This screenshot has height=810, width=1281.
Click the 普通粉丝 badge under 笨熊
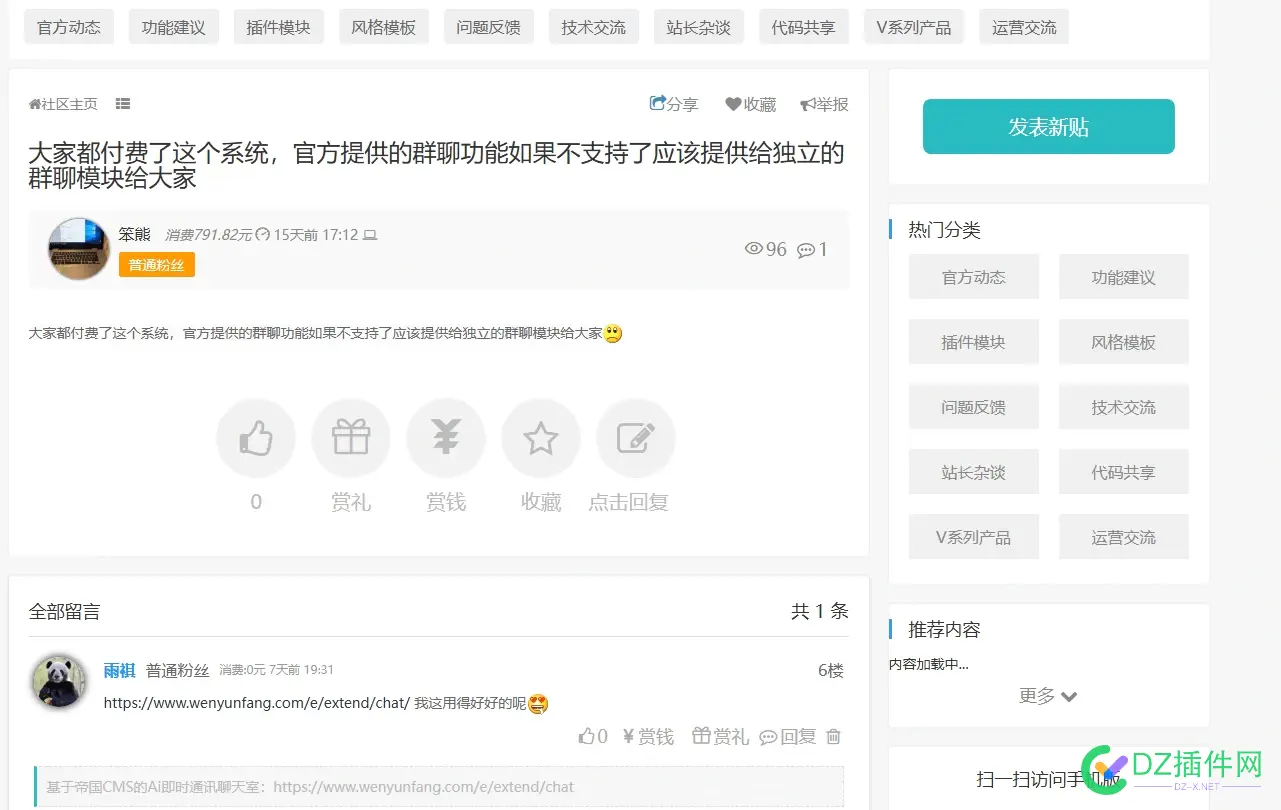point(157,265)
